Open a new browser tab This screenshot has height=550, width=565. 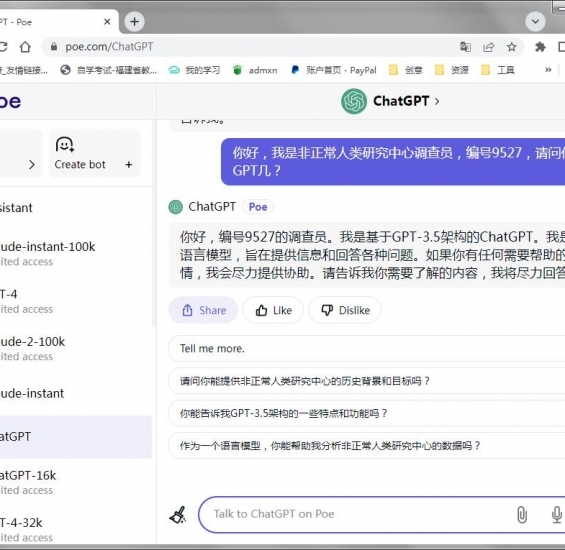(134, 22)
